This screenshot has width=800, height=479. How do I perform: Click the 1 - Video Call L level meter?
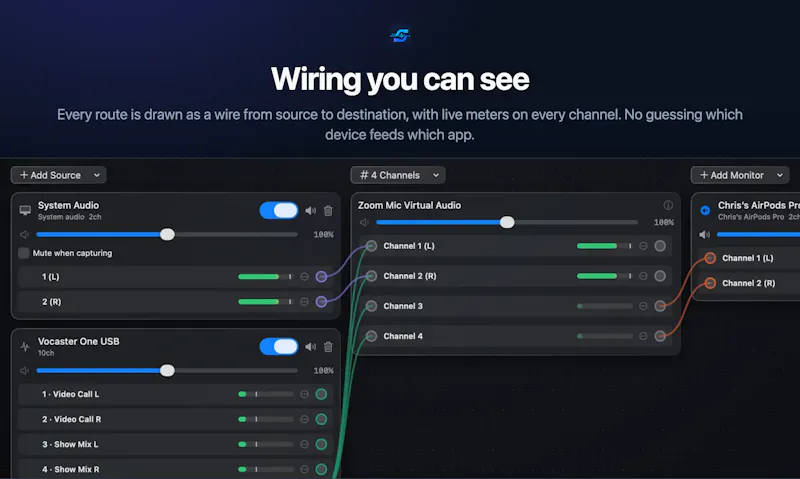point(265,394)
